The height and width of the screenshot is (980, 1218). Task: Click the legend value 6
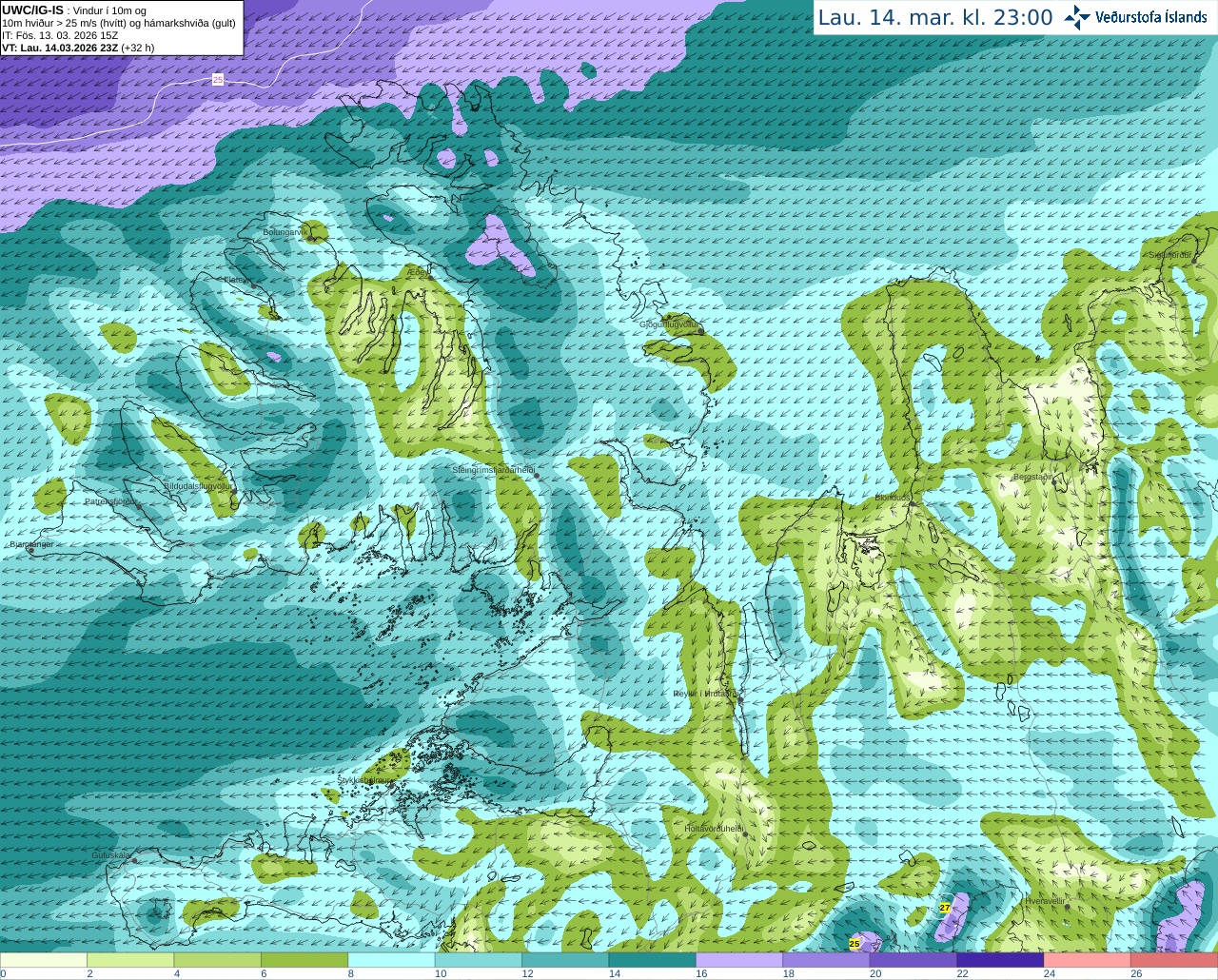point(264,973)
